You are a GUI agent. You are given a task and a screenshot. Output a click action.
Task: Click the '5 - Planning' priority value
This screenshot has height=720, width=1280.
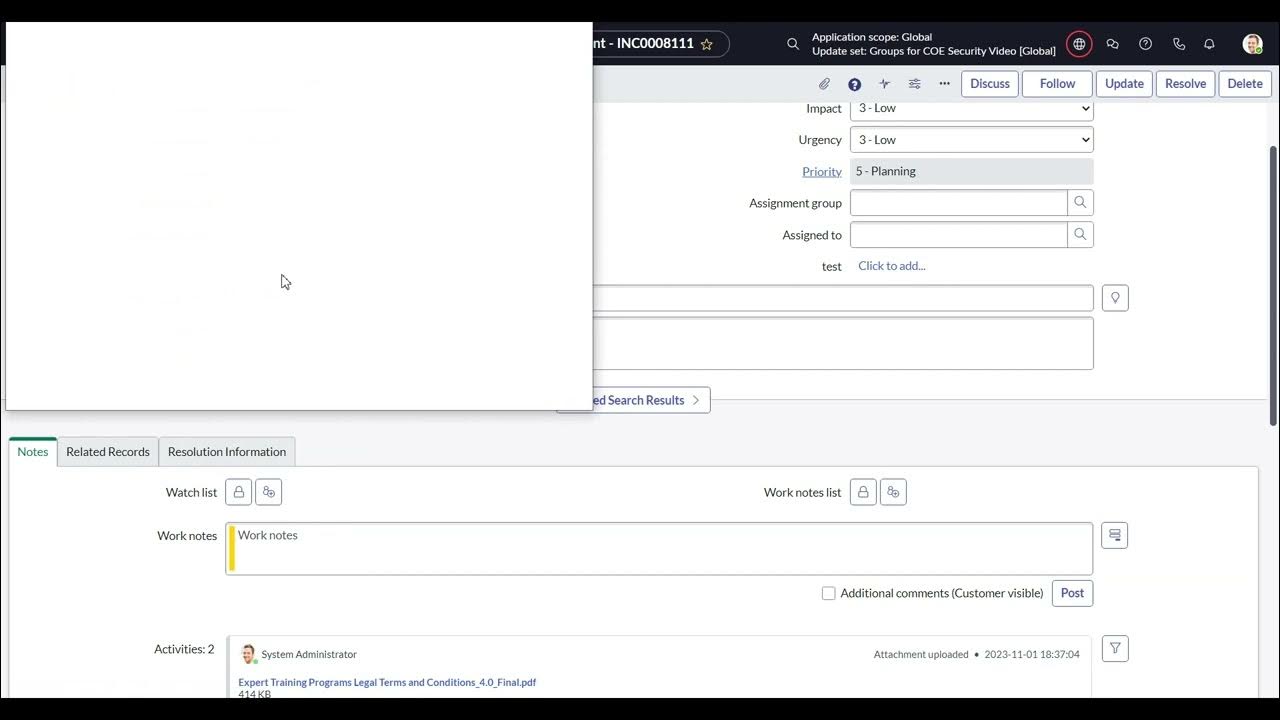coord(971,172)
